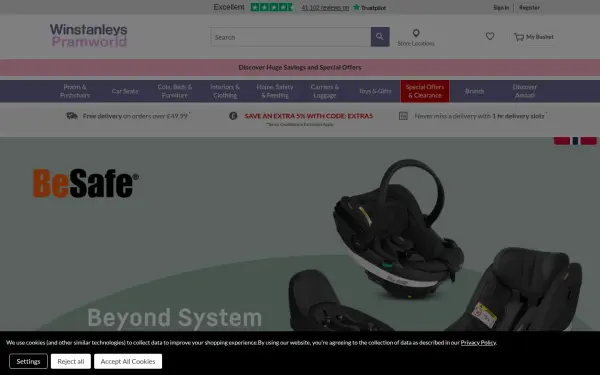Open the Privacy Policy link
Screen dimensions: 600x375
pyautogui.click(x=478, y=342)
